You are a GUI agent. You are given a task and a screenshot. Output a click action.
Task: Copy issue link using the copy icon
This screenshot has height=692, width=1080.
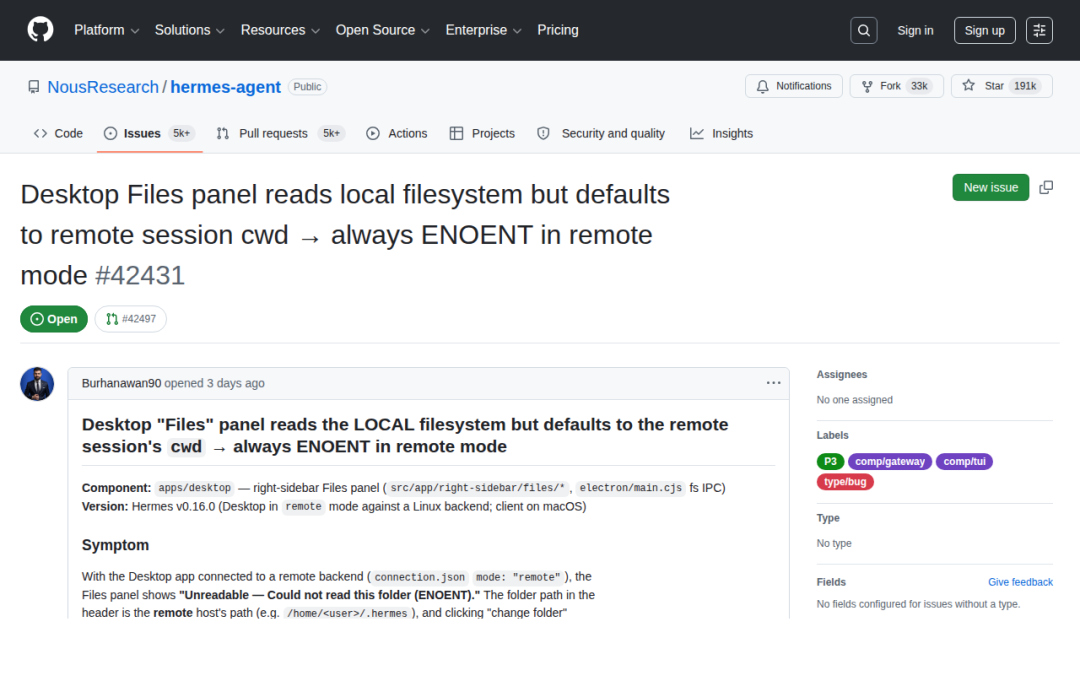pos(1046,187)
